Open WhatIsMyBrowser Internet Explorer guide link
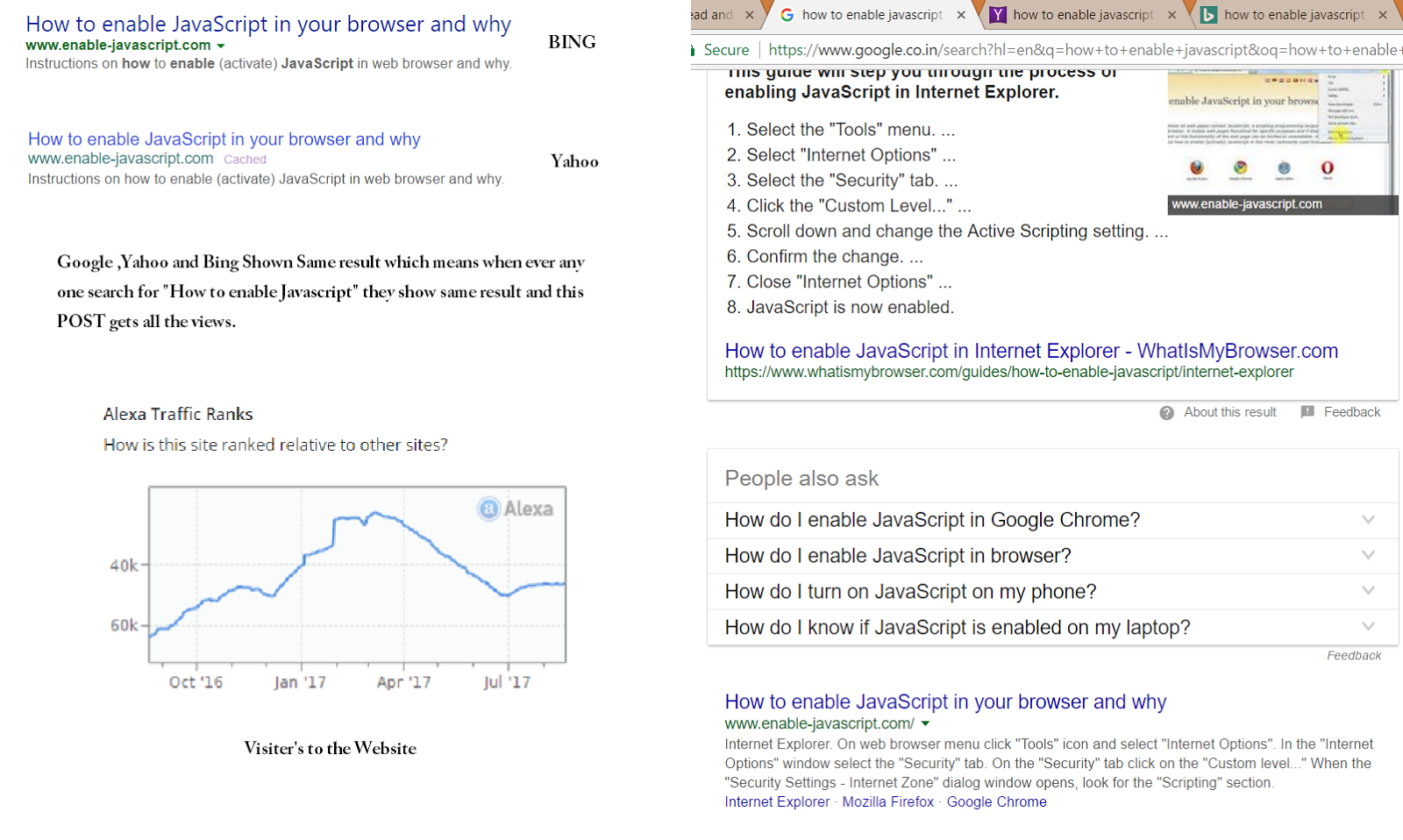This screenshot has width=1403, height=840. [x=1031, y=351]
